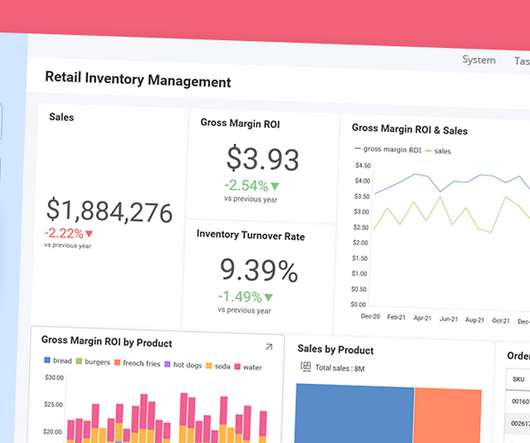Viewport: 530px width, 443px height.
Task: Click the -1.49% turnover change indicator
Action: pos(245,297)
